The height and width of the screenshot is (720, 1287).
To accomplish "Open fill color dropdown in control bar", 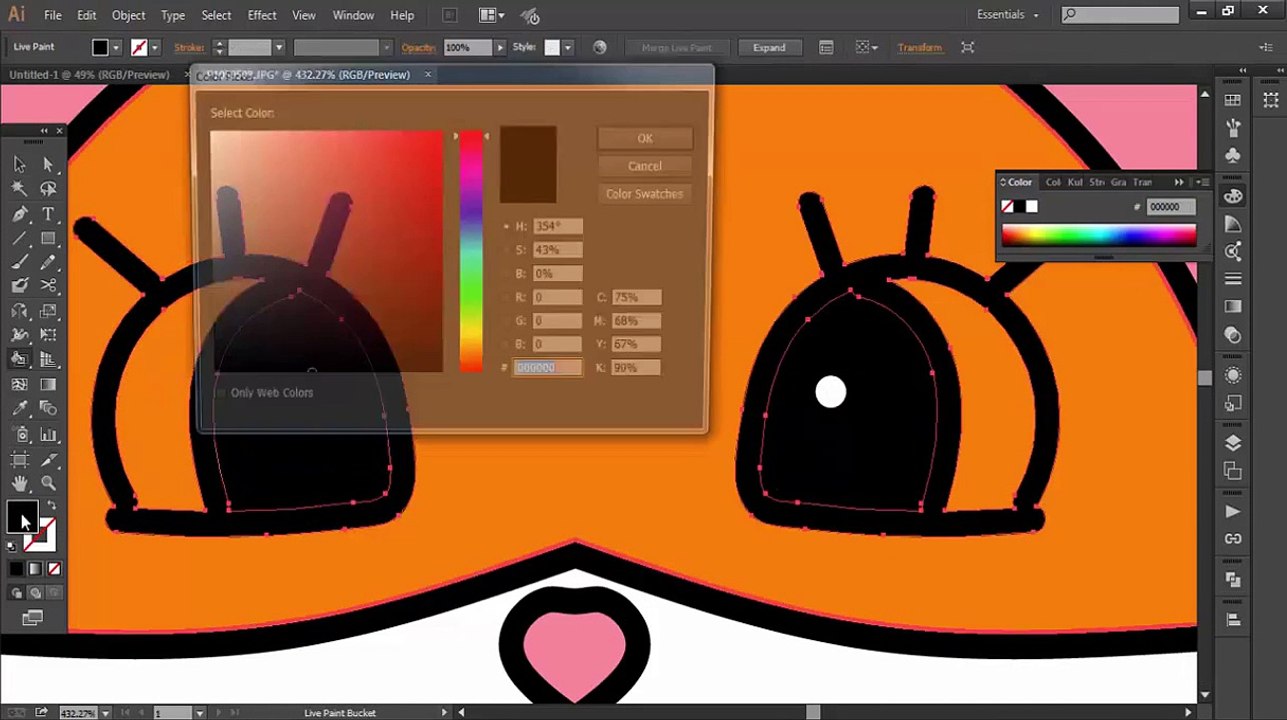I will pos(116,47).
